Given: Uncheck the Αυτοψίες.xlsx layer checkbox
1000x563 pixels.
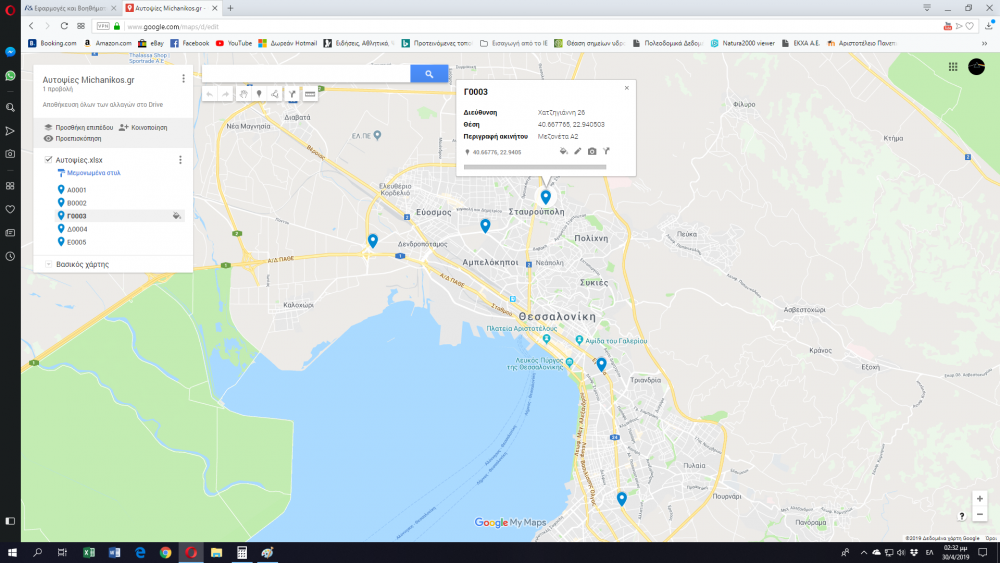Looking at the screenshot, I should tap(49, 160).
